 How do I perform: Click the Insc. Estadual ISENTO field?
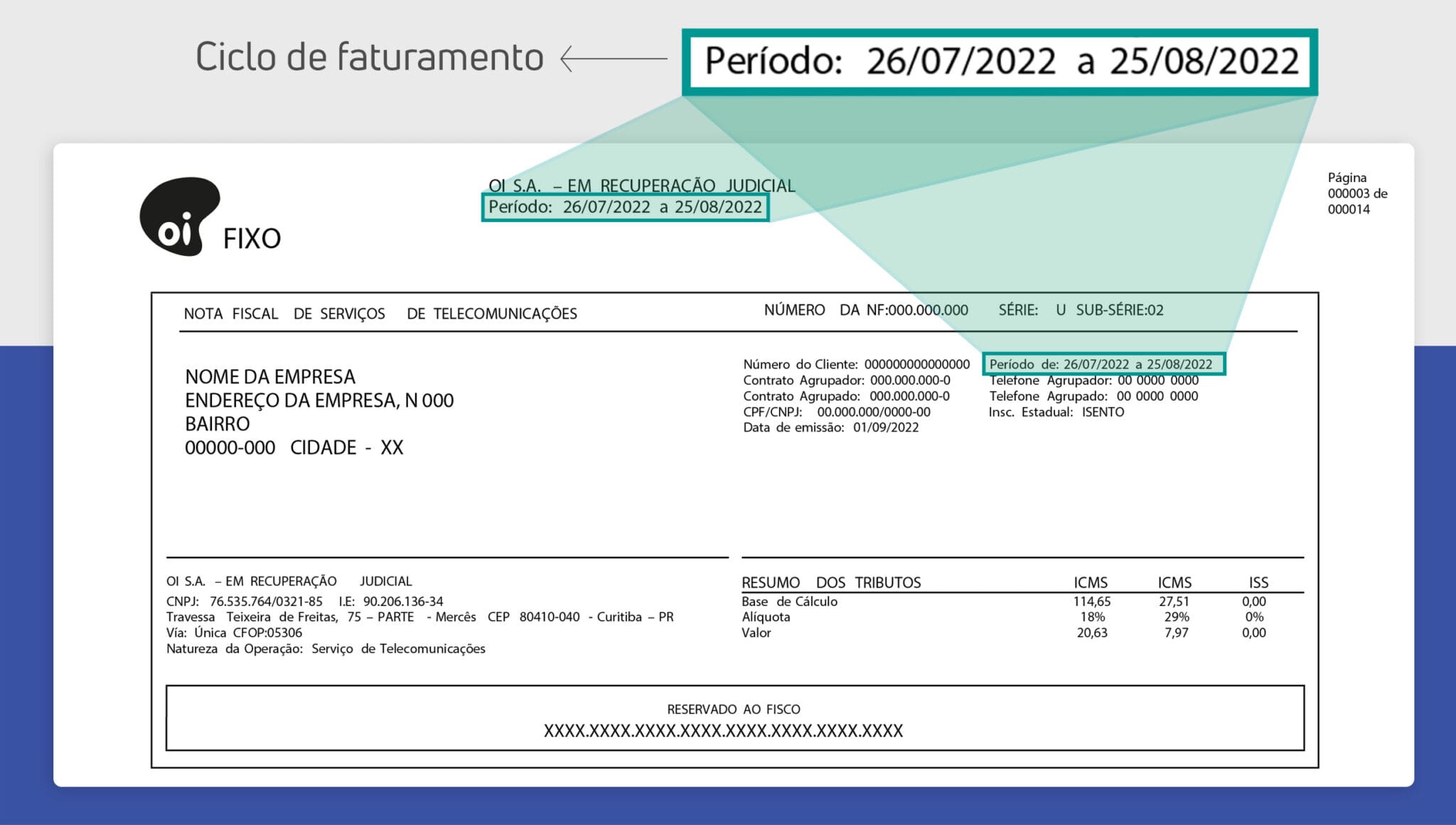[x=1056, y=412]
